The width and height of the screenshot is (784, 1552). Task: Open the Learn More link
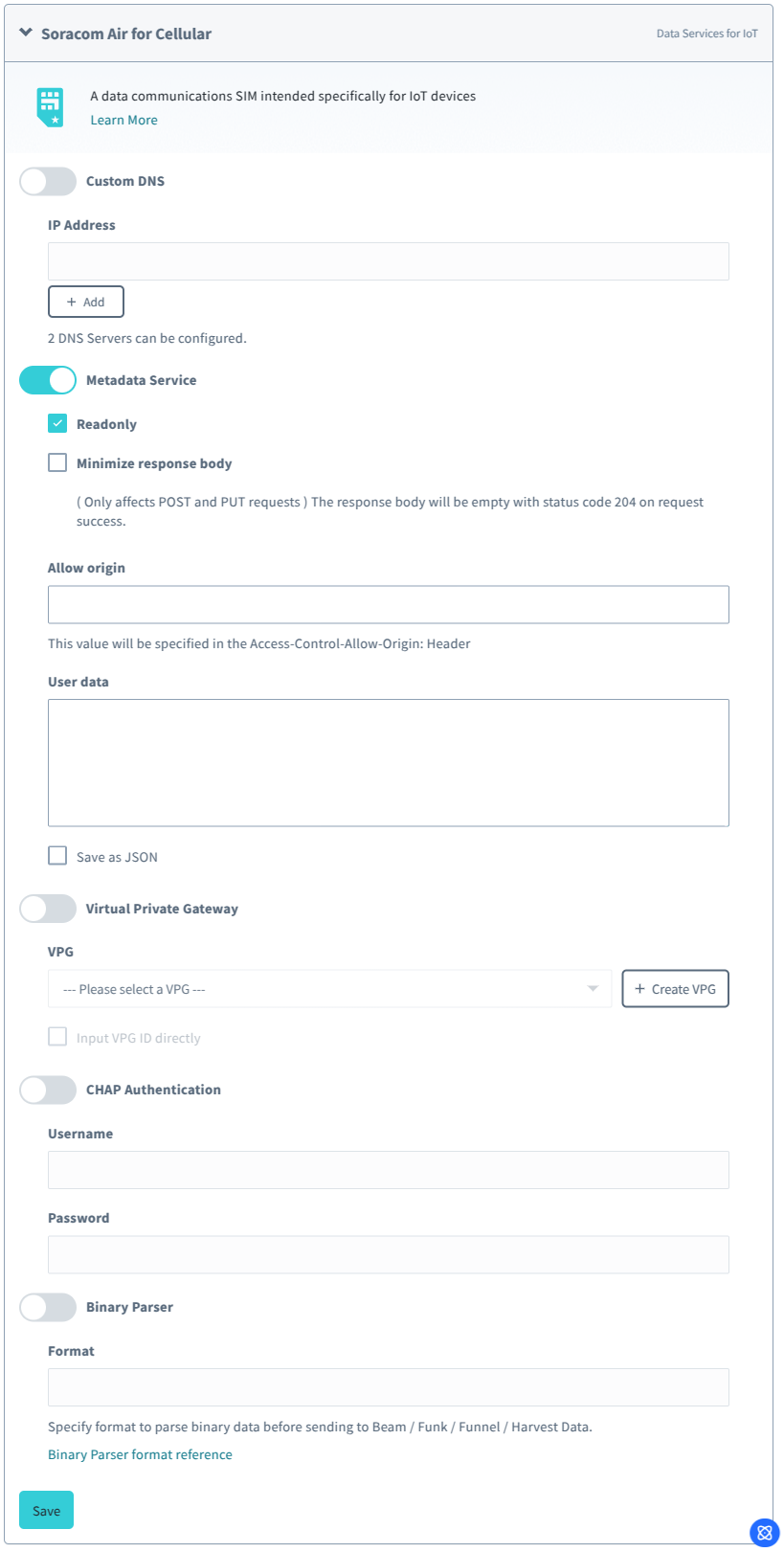[x=124, y=120]
